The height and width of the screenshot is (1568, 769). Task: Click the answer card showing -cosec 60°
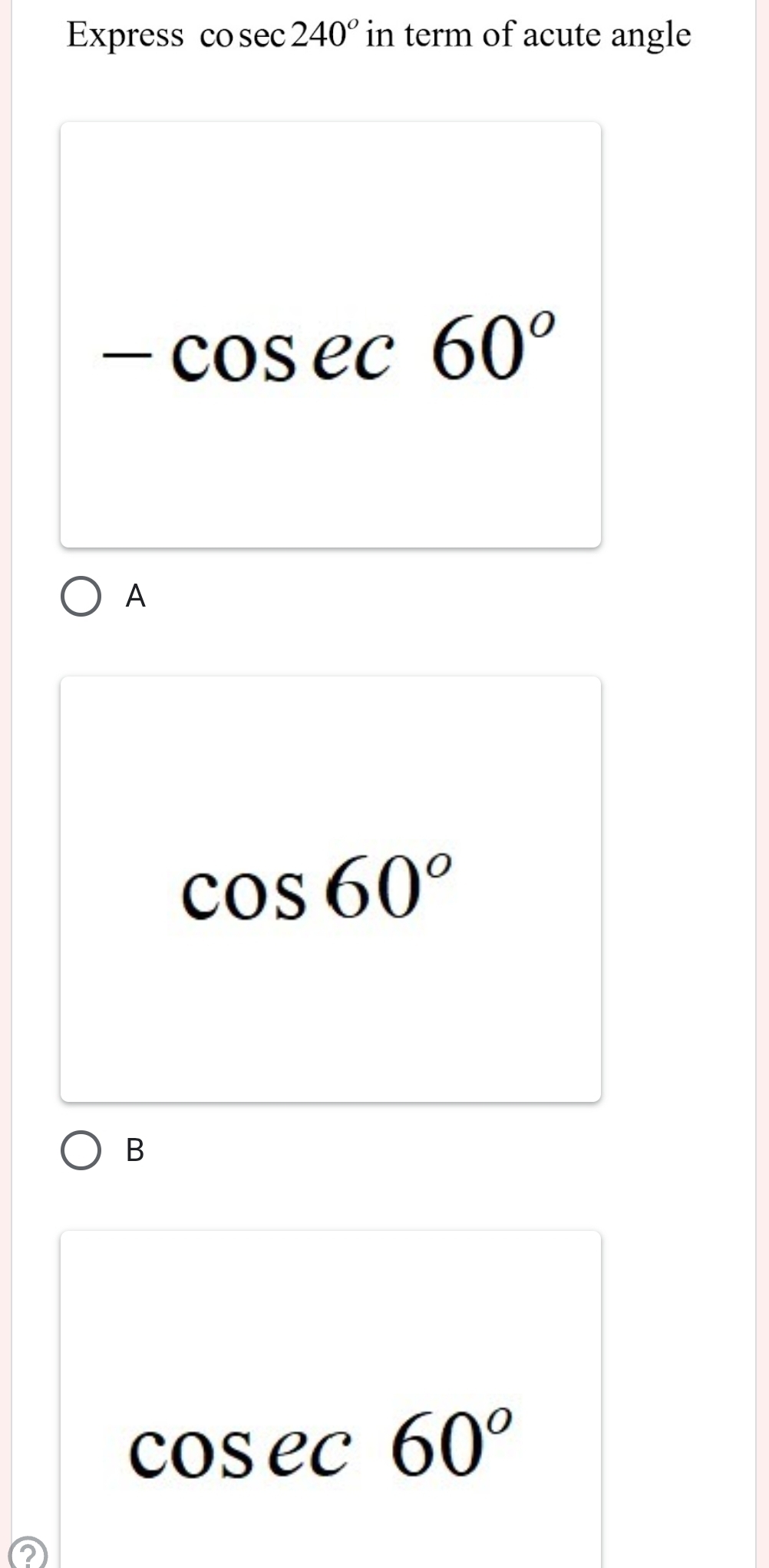(330, 330)
